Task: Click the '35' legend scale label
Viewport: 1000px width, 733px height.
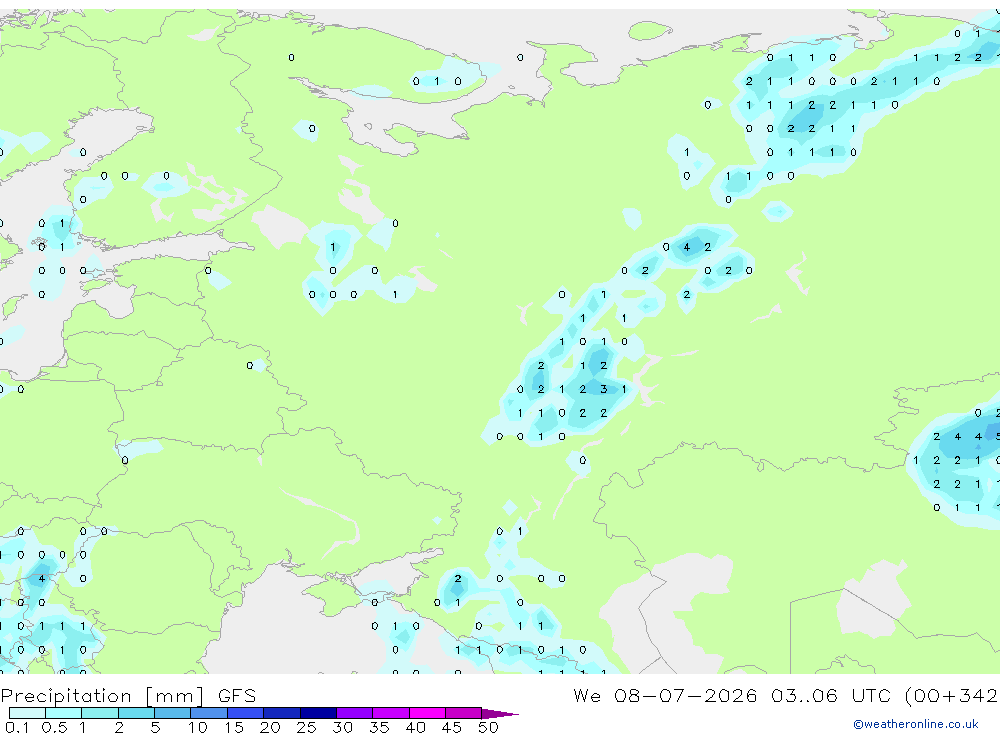Action: coord(379,727)
